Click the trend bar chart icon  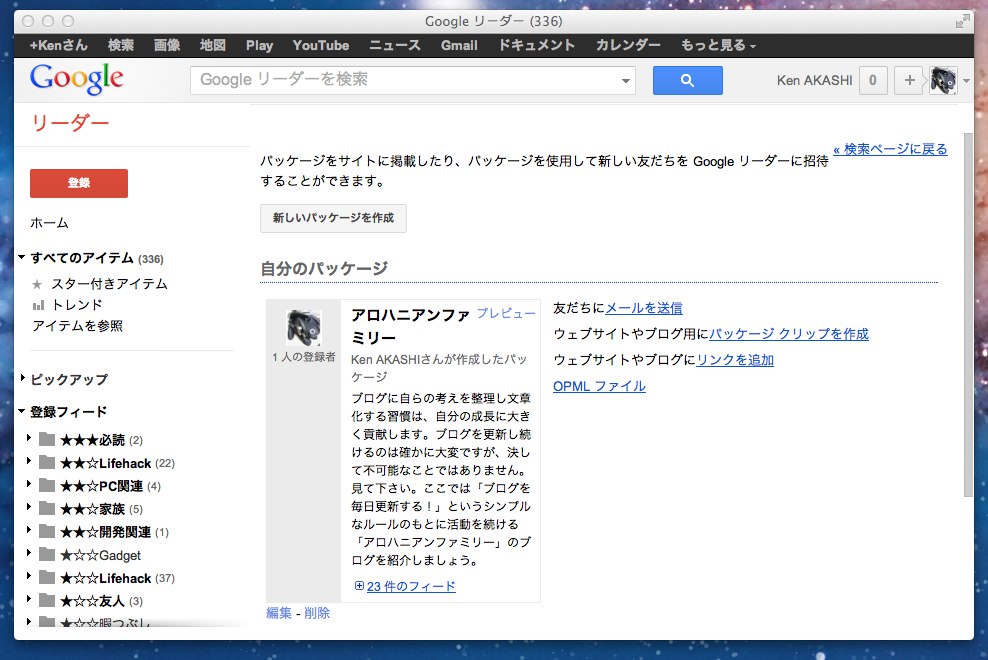click(x=38, y=305)
